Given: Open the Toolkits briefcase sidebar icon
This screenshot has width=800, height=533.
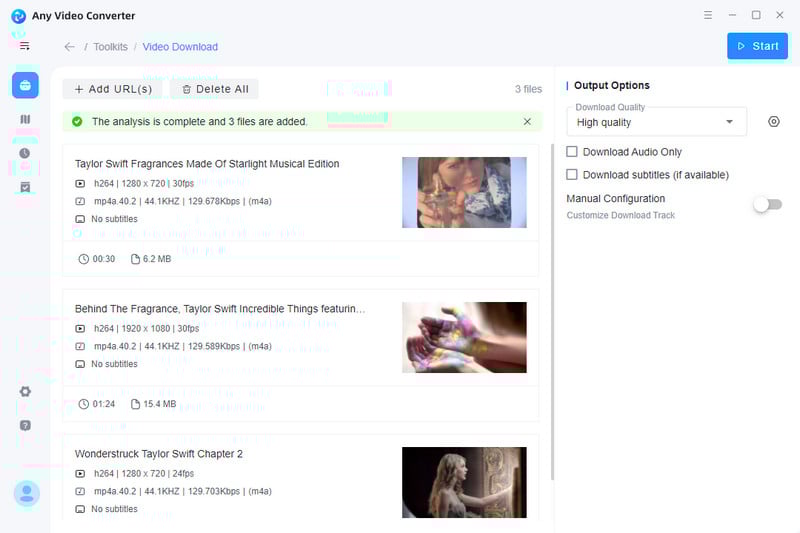Looking at the screenshot, I should (25, 85).
